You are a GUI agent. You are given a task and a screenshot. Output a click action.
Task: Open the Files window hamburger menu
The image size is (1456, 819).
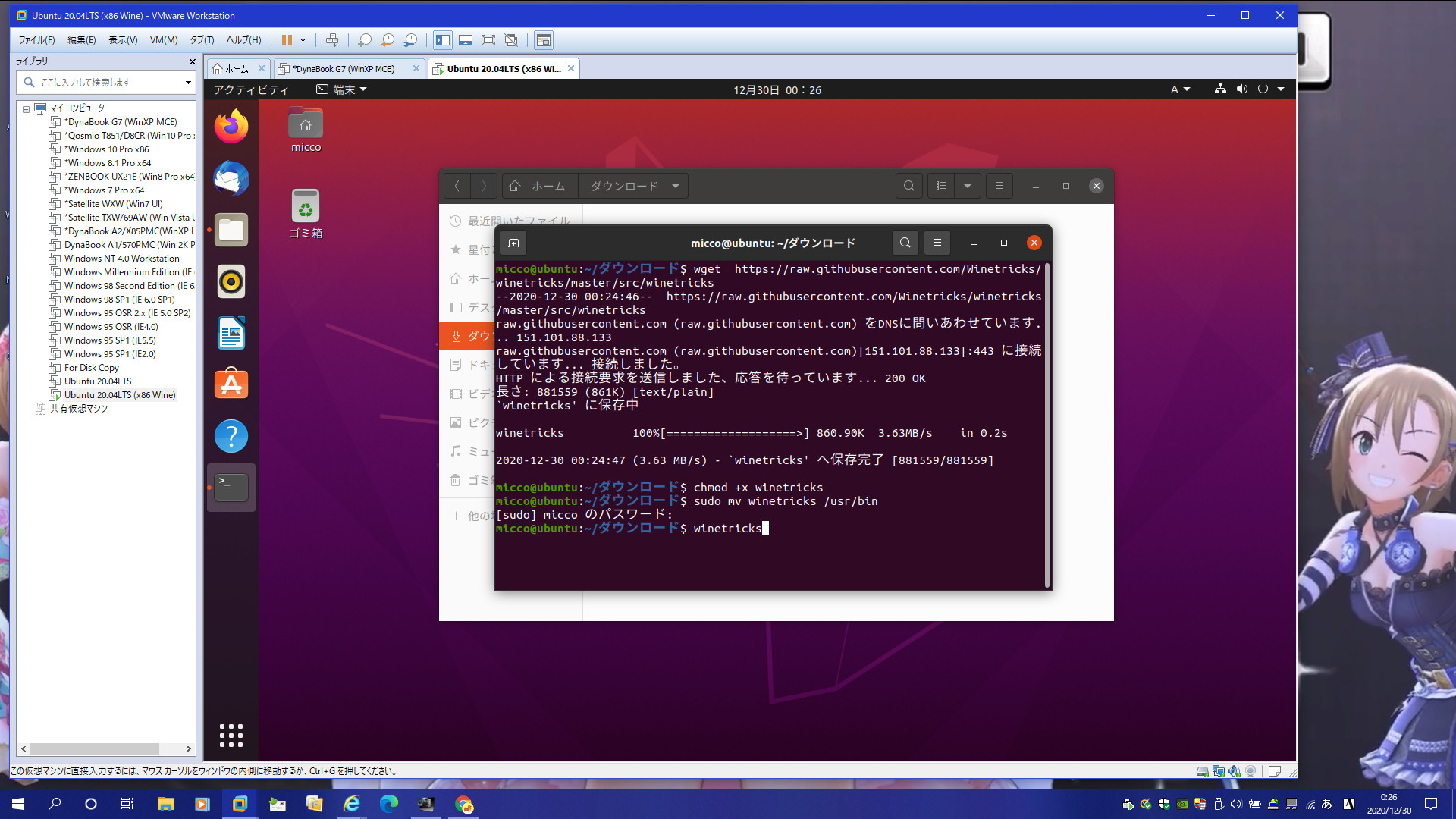(999, 186)
